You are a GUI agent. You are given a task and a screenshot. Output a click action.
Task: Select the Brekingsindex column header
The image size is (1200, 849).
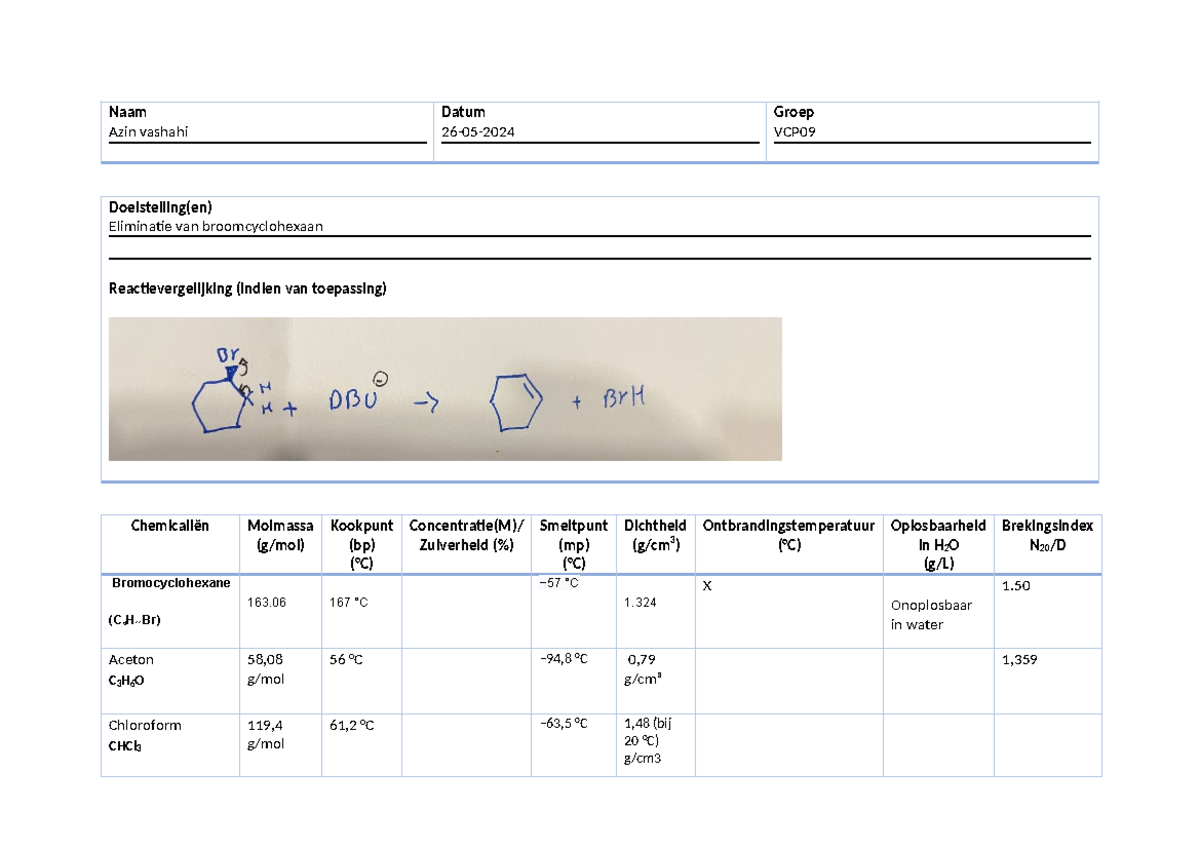tap(1047, 535)
